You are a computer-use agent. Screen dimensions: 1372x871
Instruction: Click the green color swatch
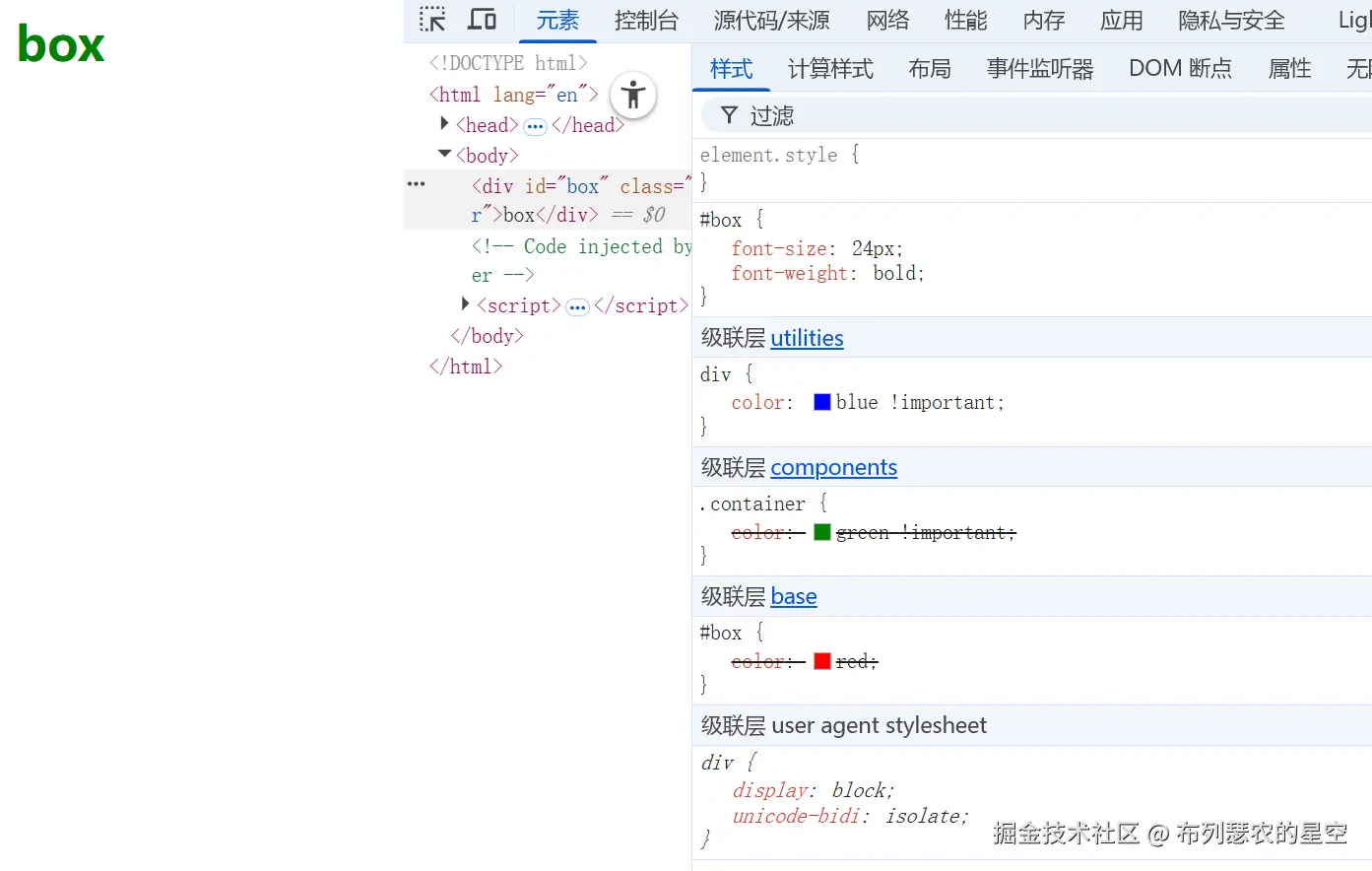click(822, 532)
